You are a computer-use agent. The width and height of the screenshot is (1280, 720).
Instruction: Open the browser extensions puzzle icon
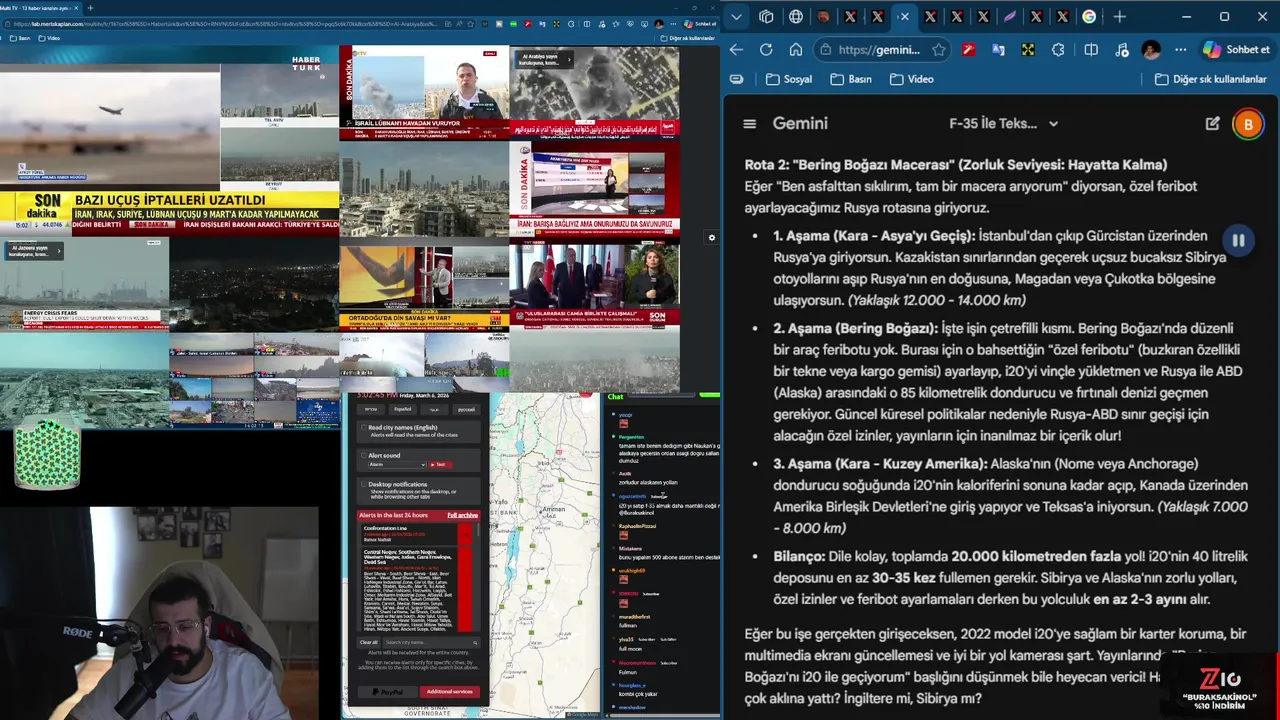click(1059, 49)
